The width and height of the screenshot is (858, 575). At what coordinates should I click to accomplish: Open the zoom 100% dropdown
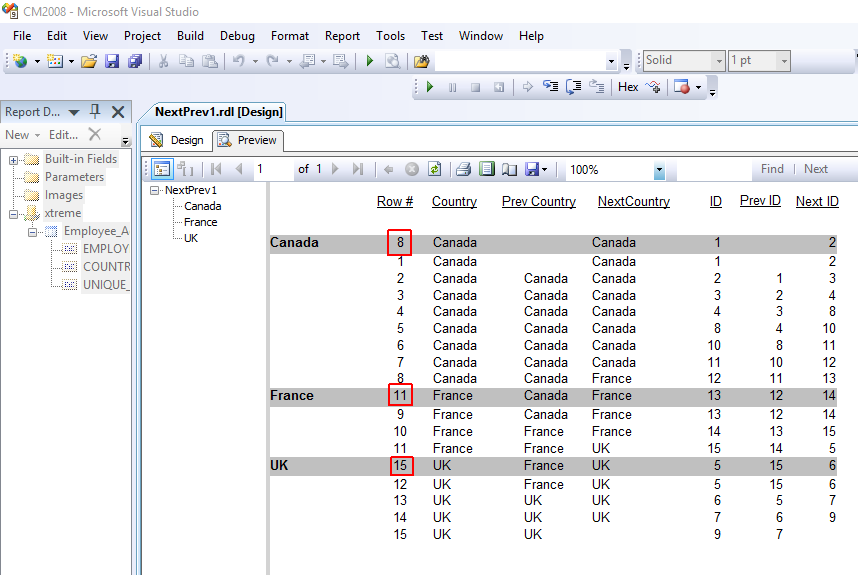[x=659, y=170]
